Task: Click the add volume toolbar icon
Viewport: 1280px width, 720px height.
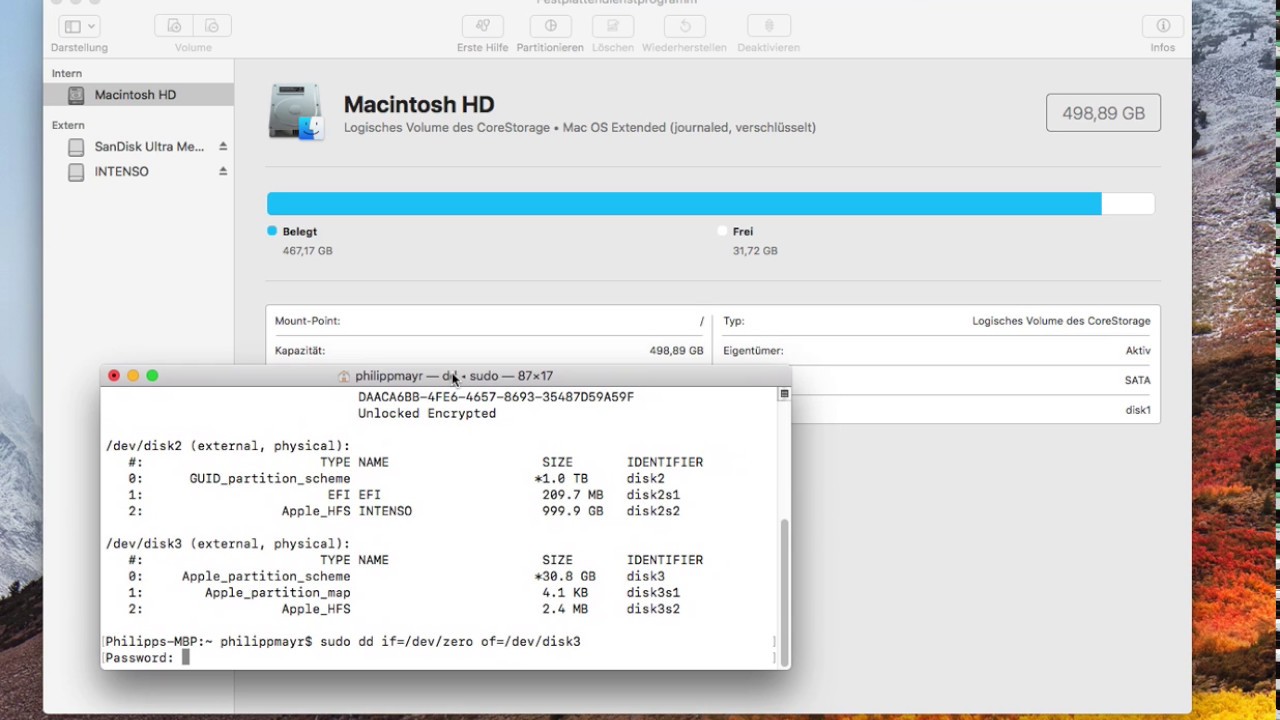Action: (x=174, y=26)
